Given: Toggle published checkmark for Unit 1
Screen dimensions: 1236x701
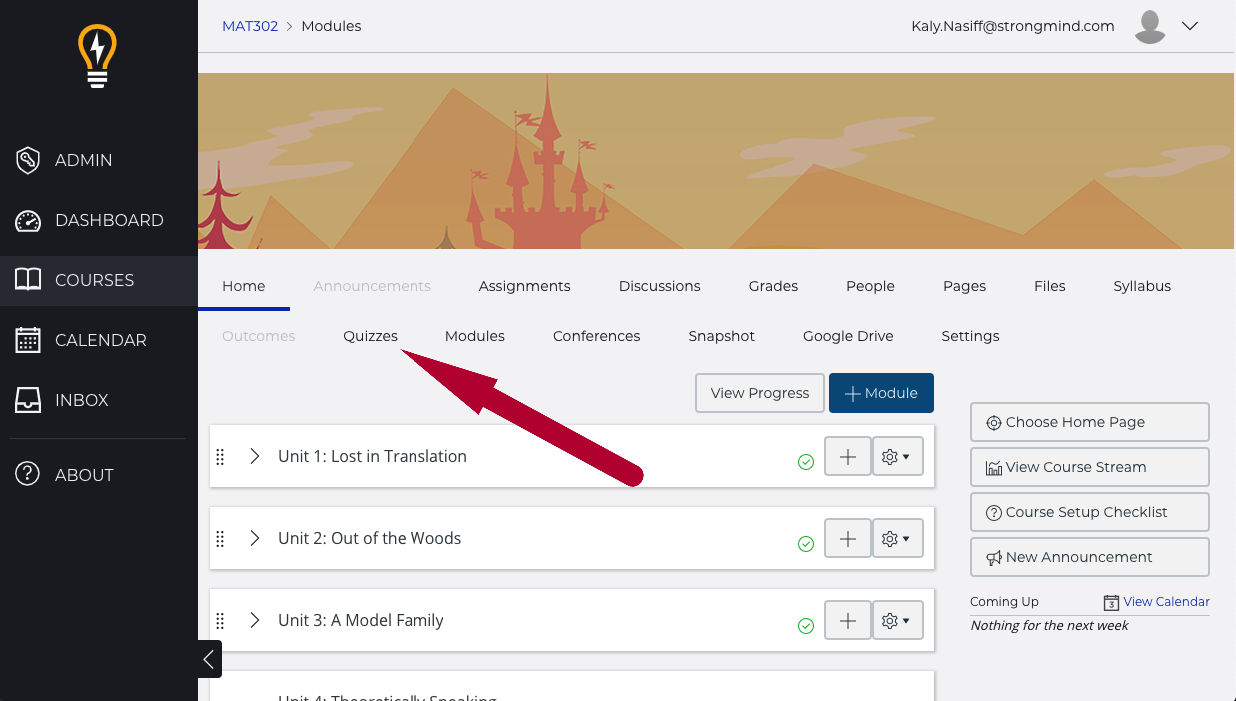Looking at the screenshot, I should (805, 462).
